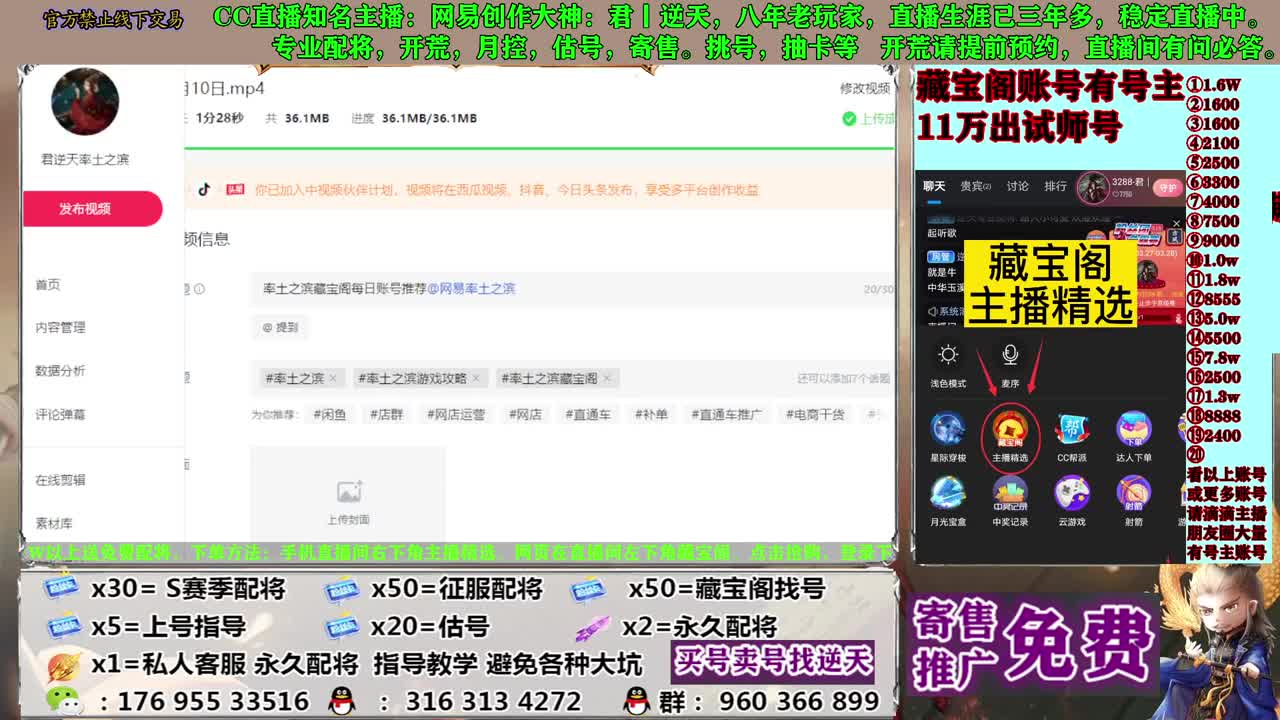Open the 星际穿梭 icon in the phone panel
Image resolution: width=1280 pixels, height=720 pixels.
[947, 429]
